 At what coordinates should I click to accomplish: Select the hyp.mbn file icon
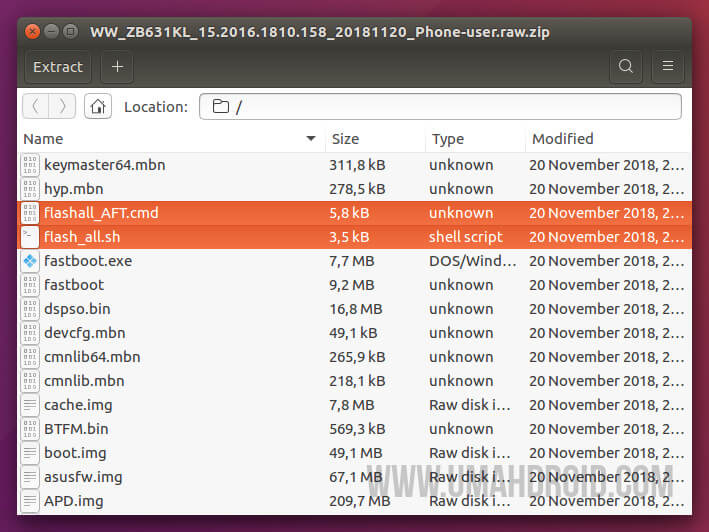point(30,189)
